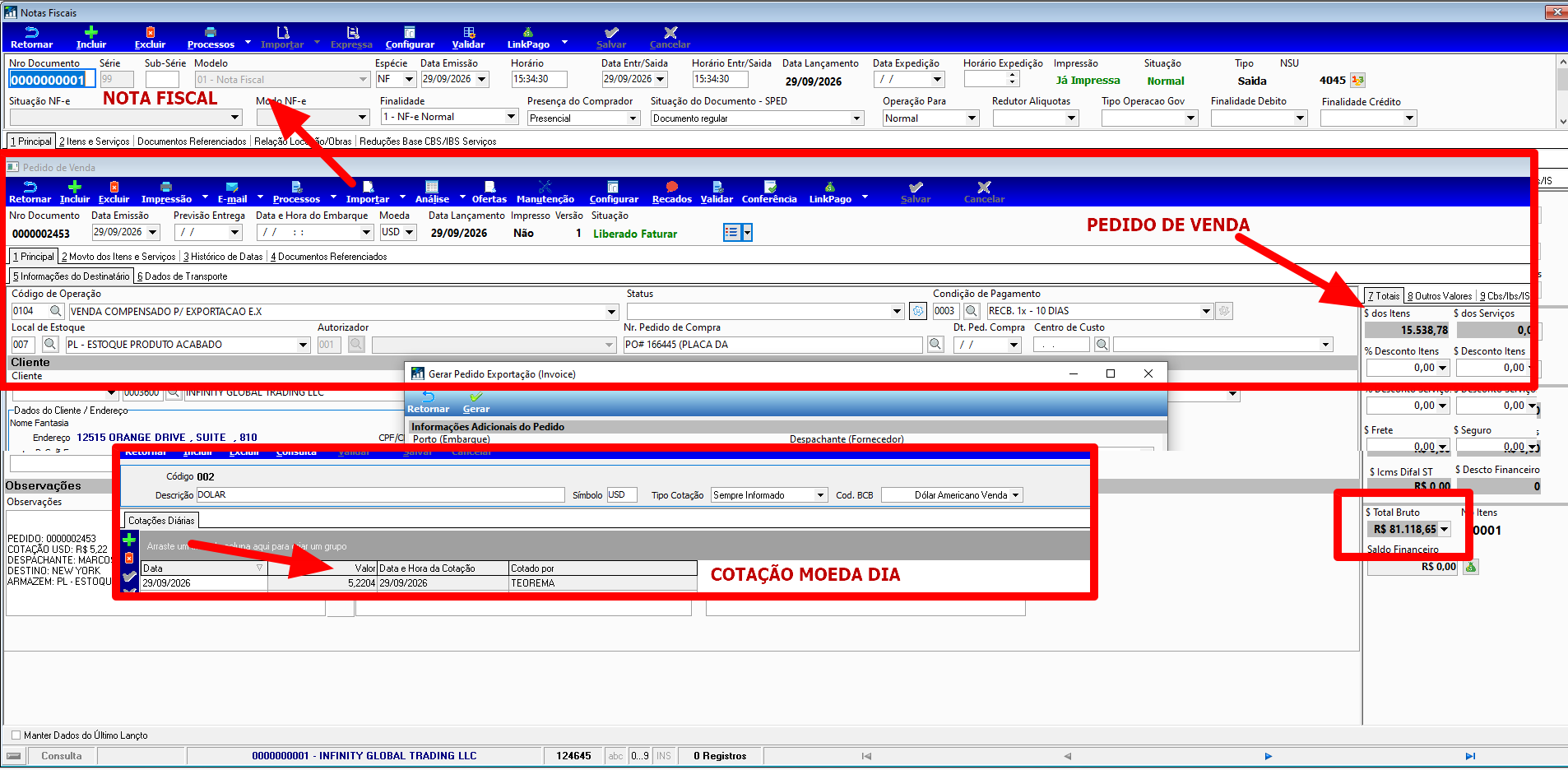Open the Condição de Pagamento RECB dropdown

1206,311
